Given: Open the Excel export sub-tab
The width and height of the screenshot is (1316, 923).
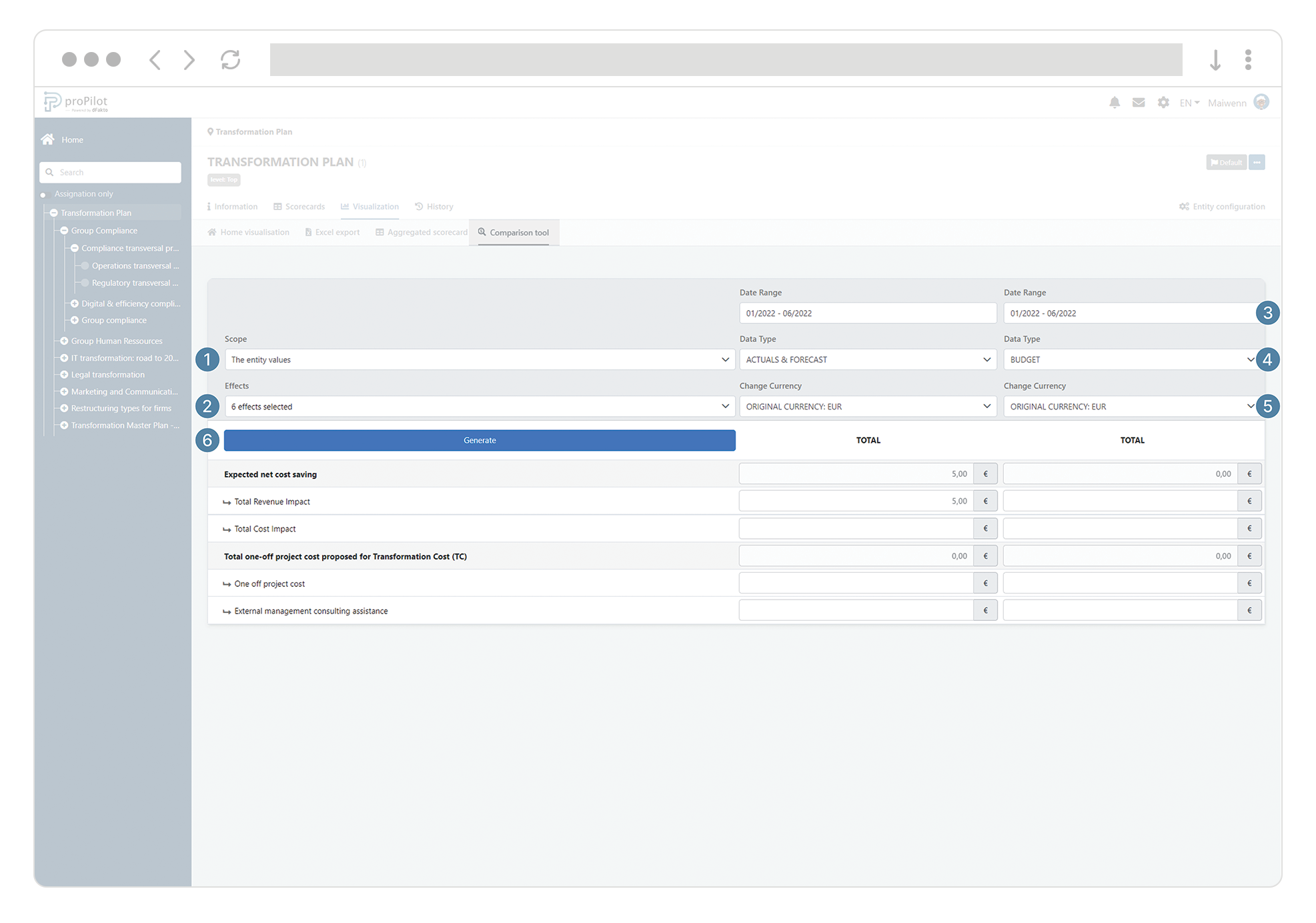Looking at the screenshot, I should coord(332,233).
